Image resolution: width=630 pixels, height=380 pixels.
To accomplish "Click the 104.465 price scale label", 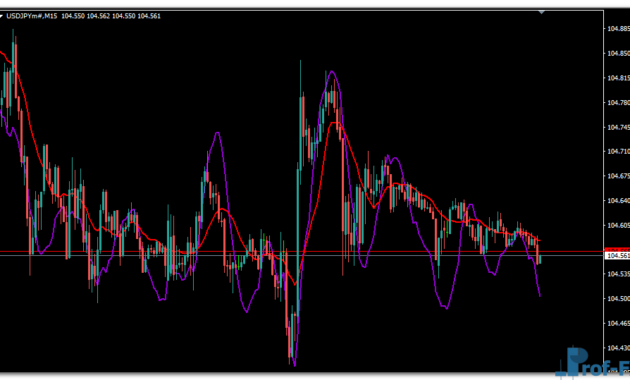I will click(618, 323).
